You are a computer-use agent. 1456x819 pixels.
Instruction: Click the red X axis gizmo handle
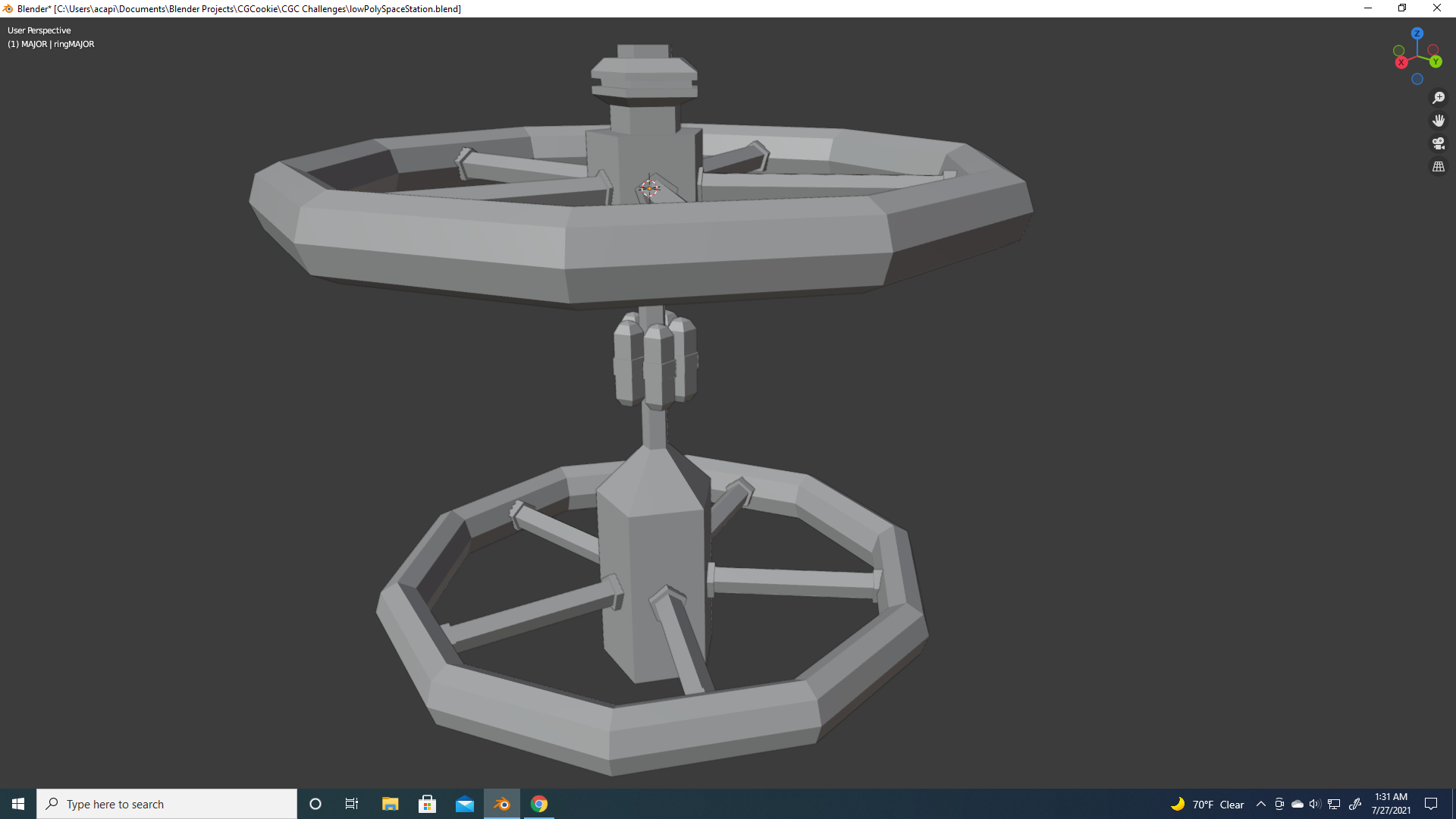point(1401,62)
